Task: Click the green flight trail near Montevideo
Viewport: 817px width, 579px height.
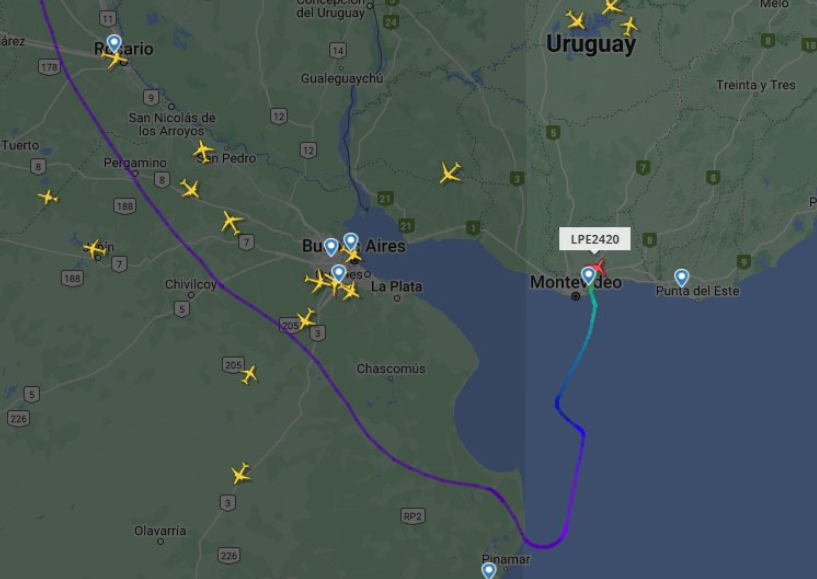Action: pyautogui.click(x=593, y=304)
